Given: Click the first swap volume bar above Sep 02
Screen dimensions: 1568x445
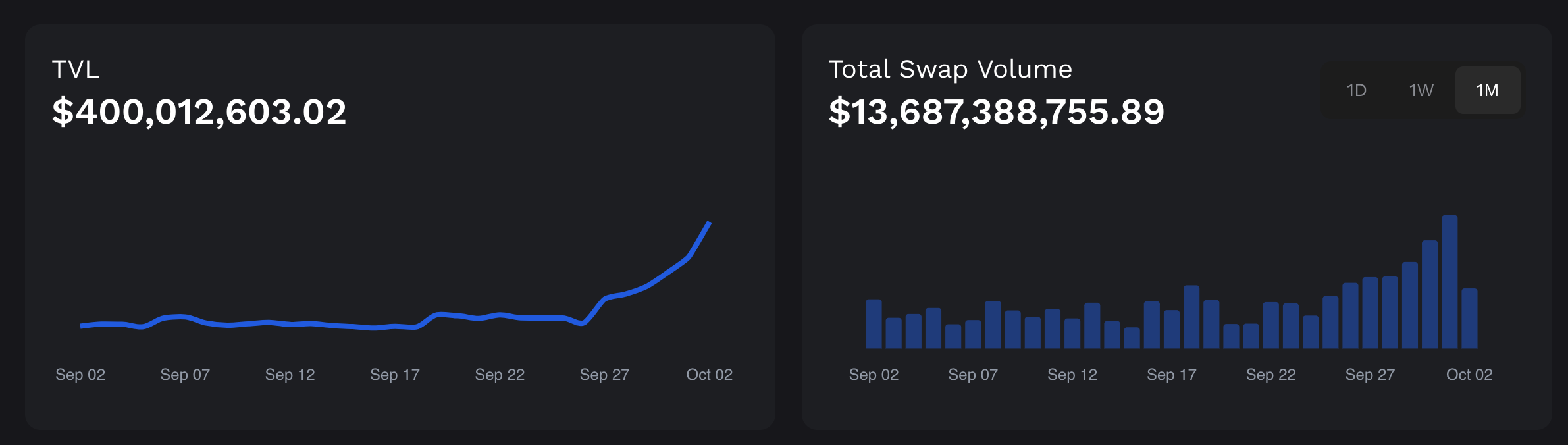Looking at the screenshot, I should 874,324.
